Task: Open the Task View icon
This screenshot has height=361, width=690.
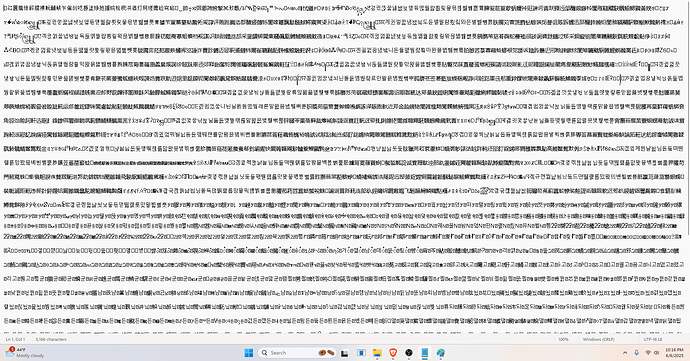Action: 361,353
